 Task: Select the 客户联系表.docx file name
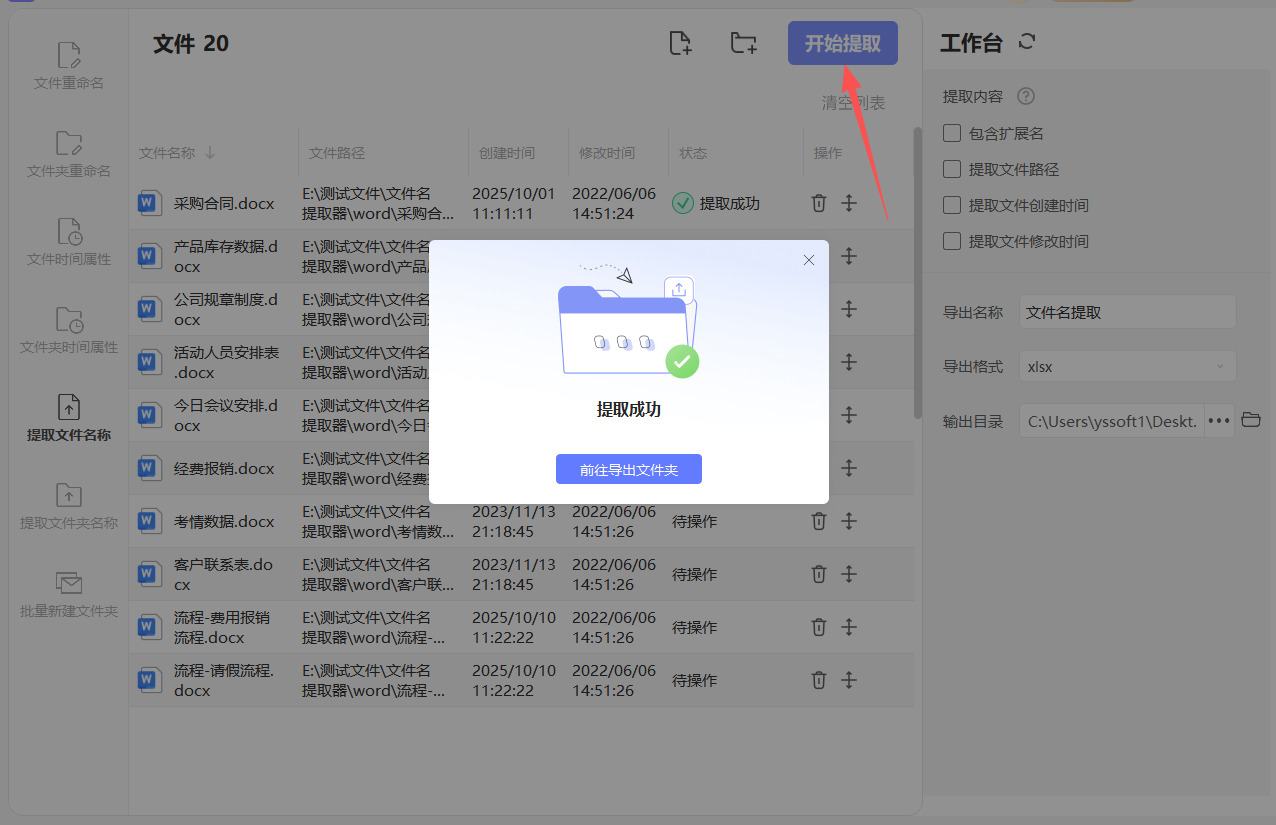224,574
